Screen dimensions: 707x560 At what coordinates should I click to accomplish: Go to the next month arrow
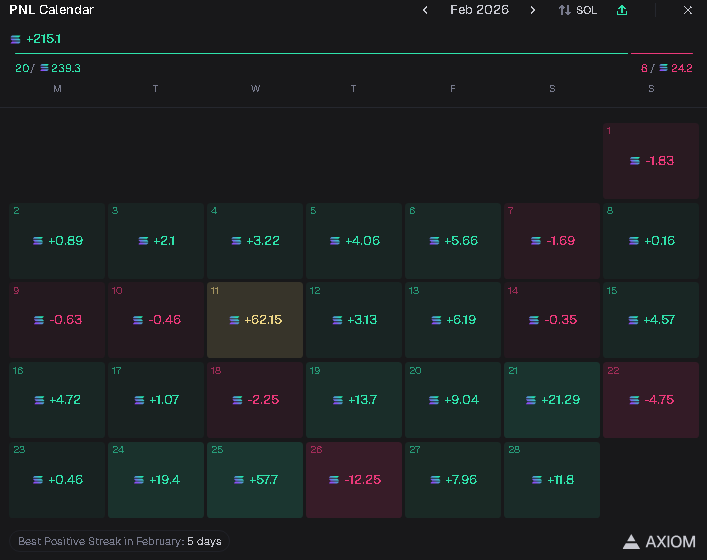point(533,10)
